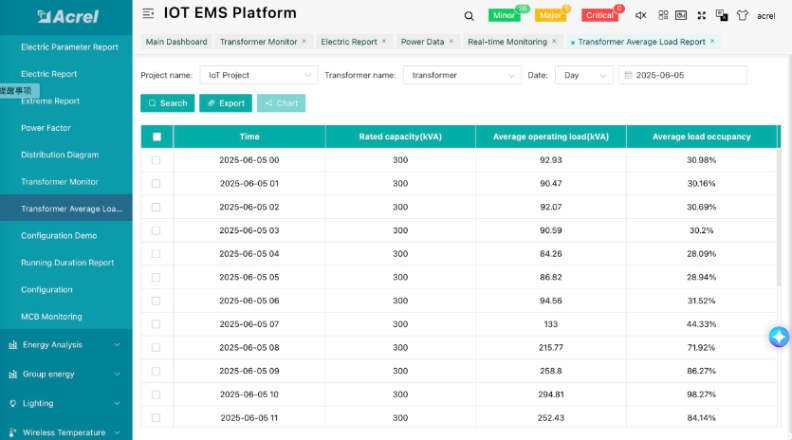792x440 pixels.
Task: Click the search magnifier icon in header
Action: coord(469,15)
